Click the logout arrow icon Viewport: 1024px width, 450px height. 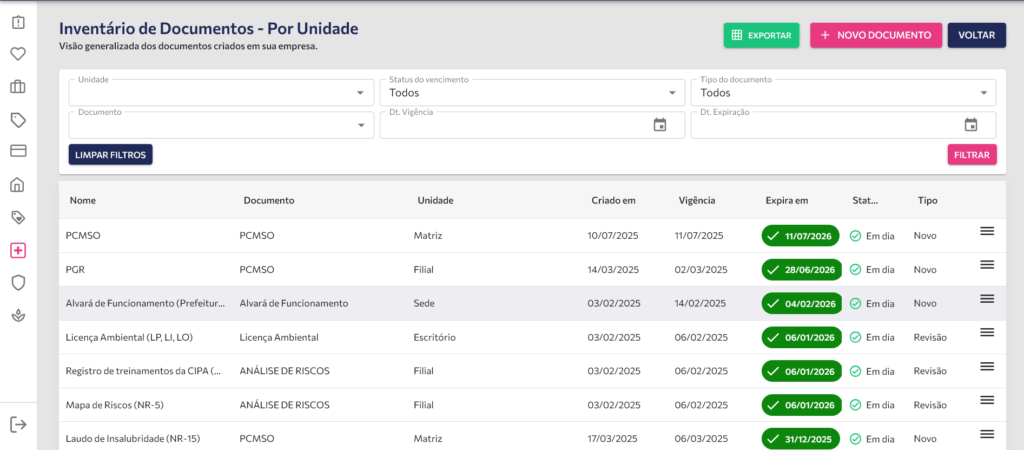[18, 424]
